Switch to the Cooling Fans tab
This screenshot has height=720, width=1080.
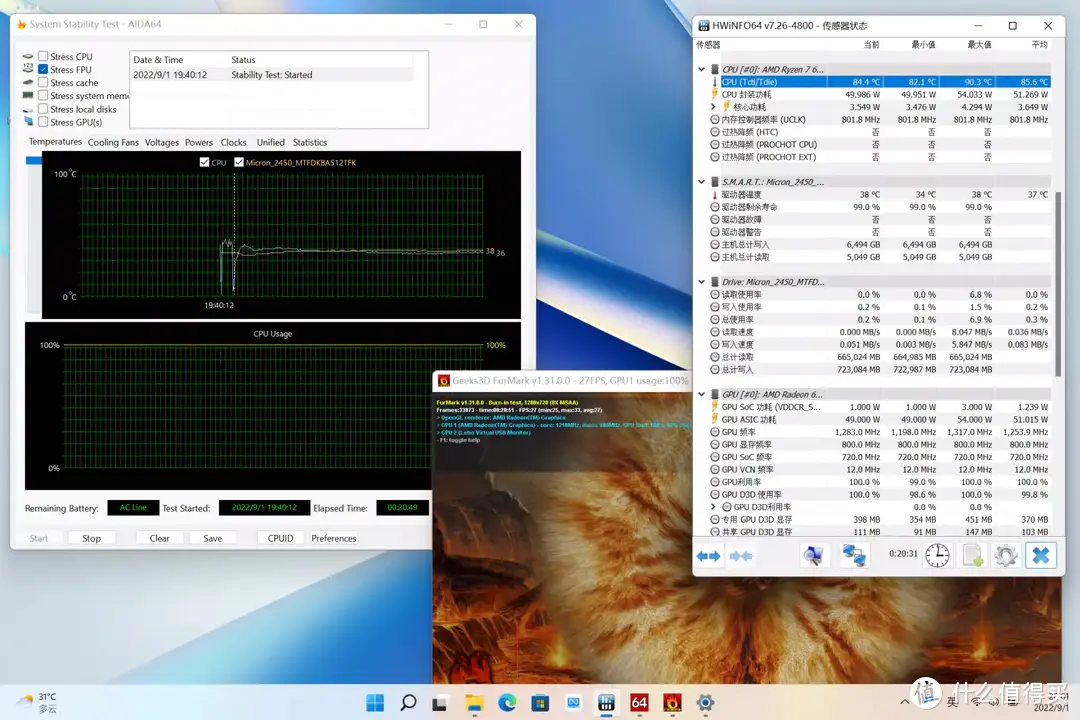click(x=113, y=143)
